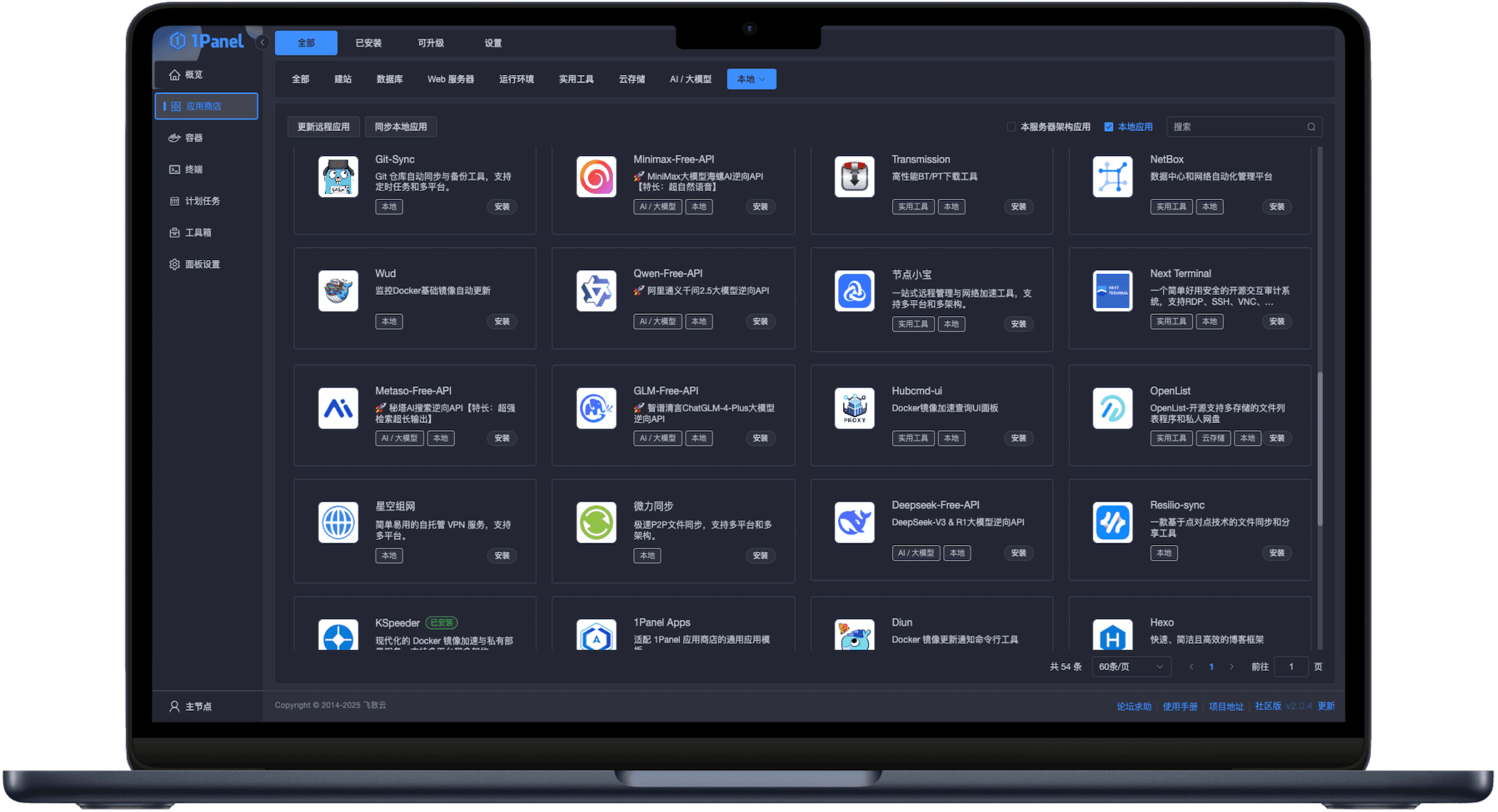
Task: Enable the 本服务器架构应用 checkbox
Action: pos(1011,127)
